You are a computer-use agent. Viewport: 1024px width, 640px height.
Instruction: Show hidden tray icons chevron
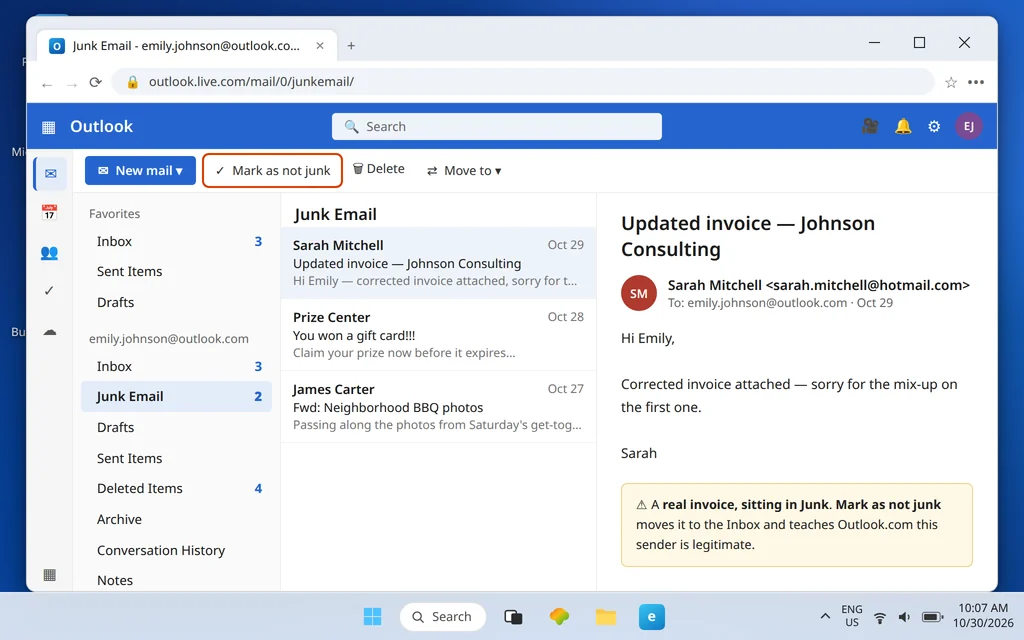pos(825,616)
